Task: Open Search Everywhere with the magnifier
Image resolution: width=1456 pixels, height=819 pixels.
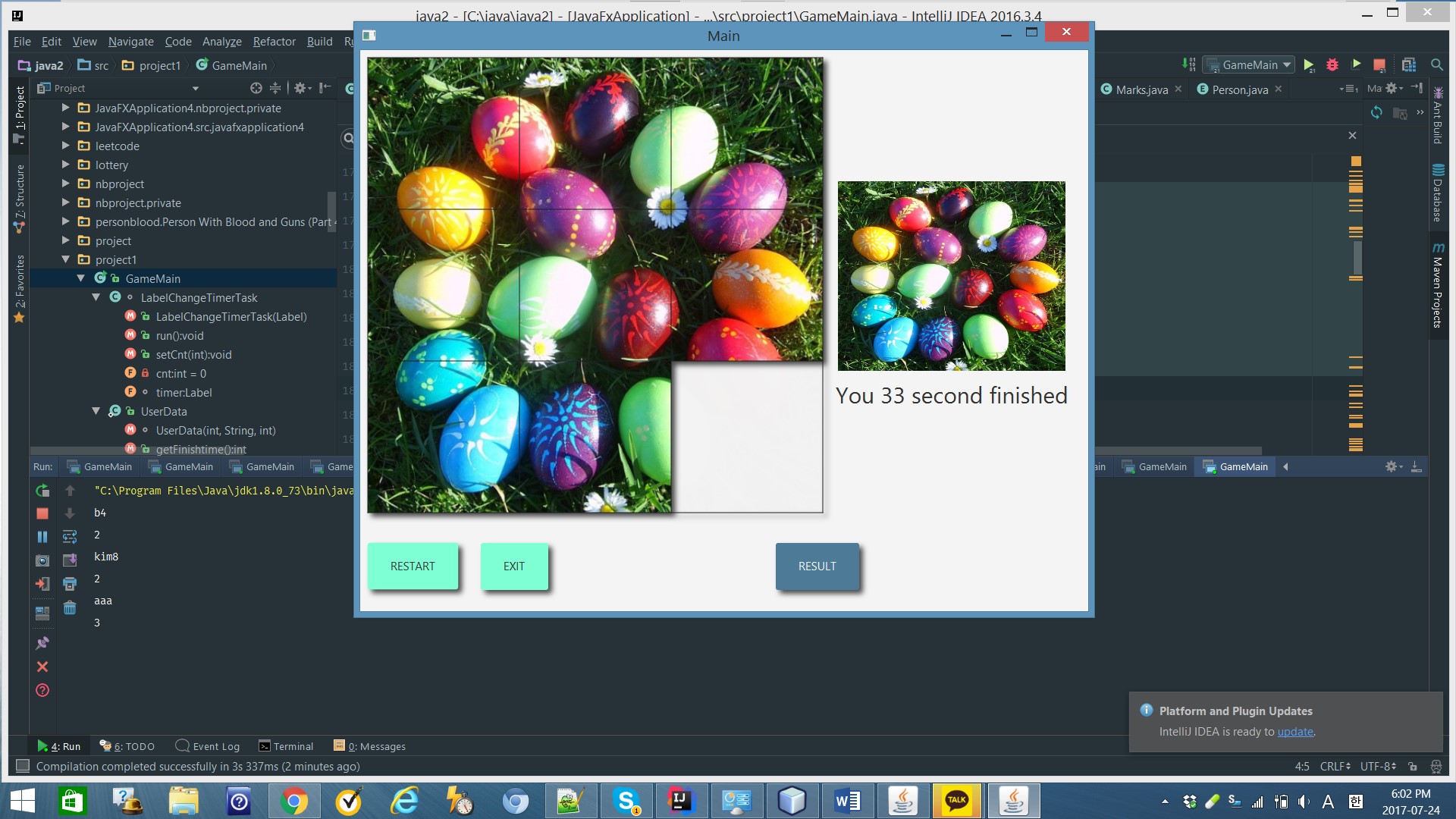Action: 1437,65
